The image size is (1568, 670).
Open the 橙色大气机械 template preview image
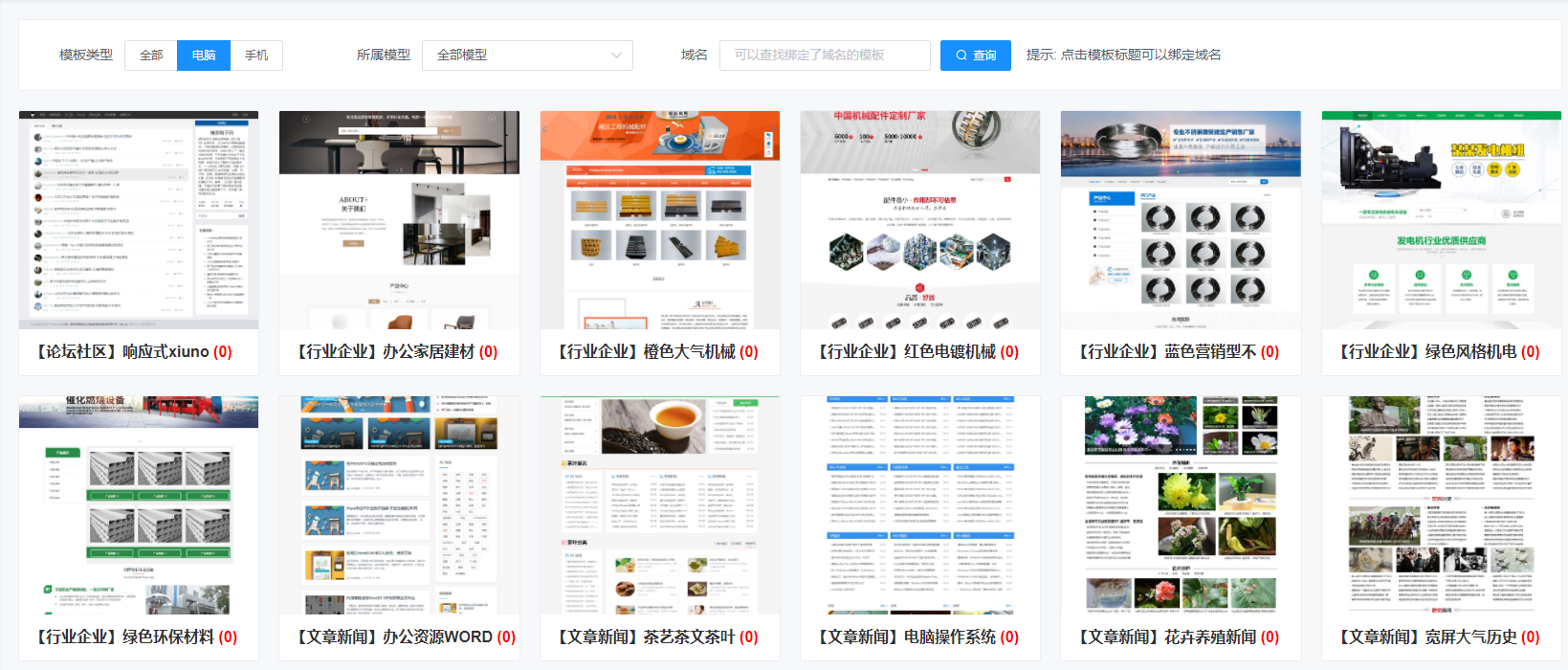coord(660,220)
